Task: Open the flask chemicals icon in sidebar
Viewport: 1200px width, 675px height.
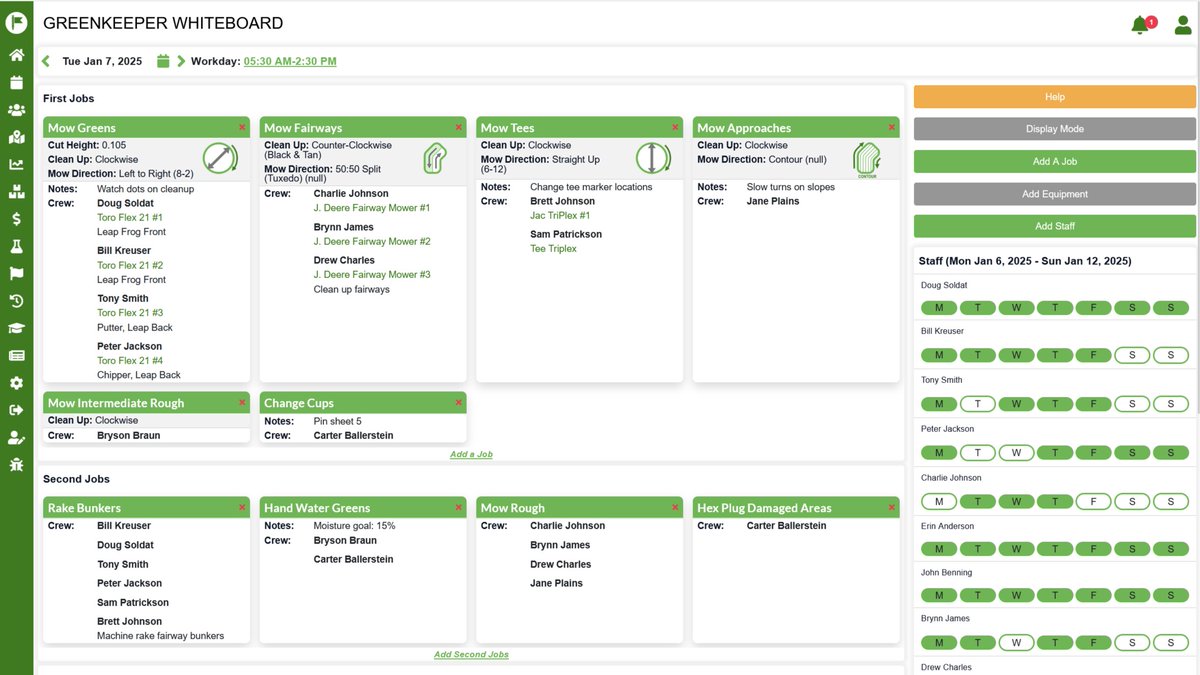Action: [15, 245]
